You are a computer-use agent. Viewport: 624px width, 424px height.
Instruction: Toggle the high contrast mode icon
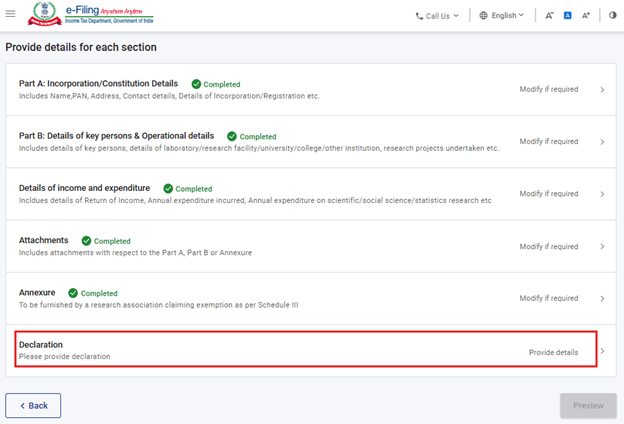pos(613,16)
